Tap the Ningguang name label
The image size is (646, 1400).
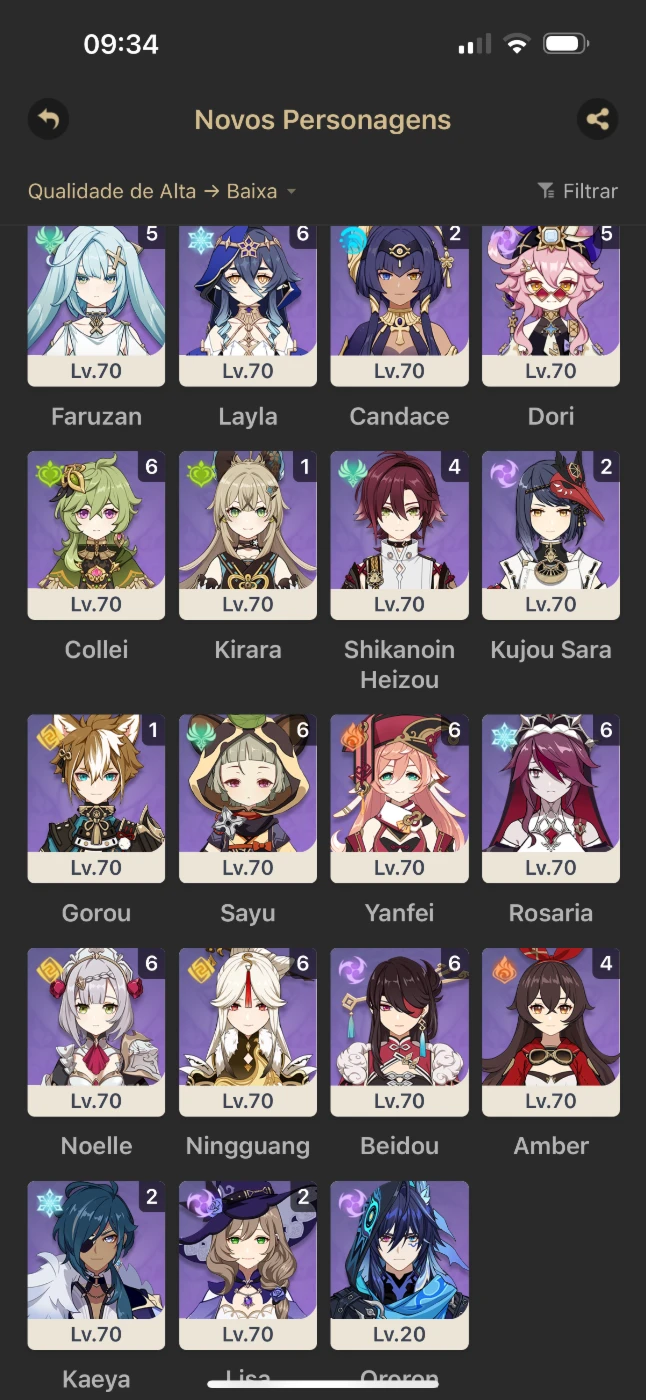(x=248, y=1146)
